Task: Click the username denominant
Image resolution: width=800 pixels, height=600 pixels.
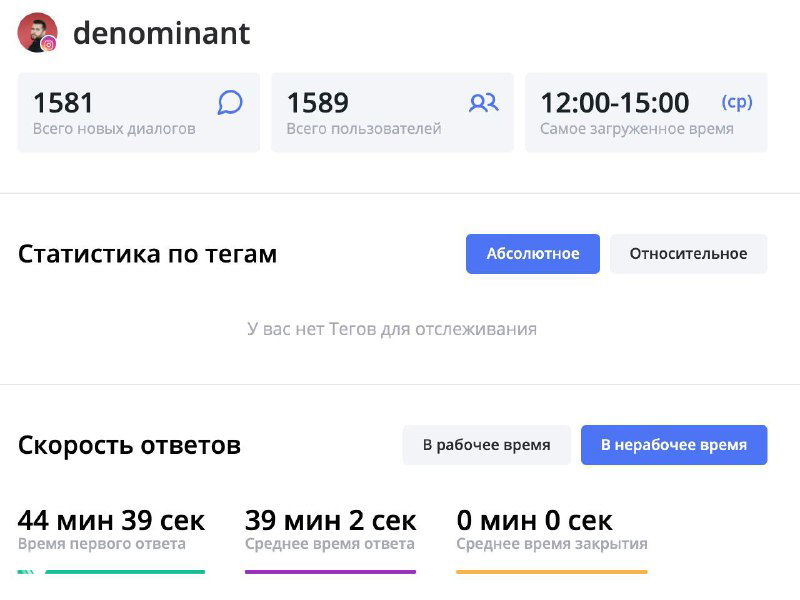Action: point(163,32)
